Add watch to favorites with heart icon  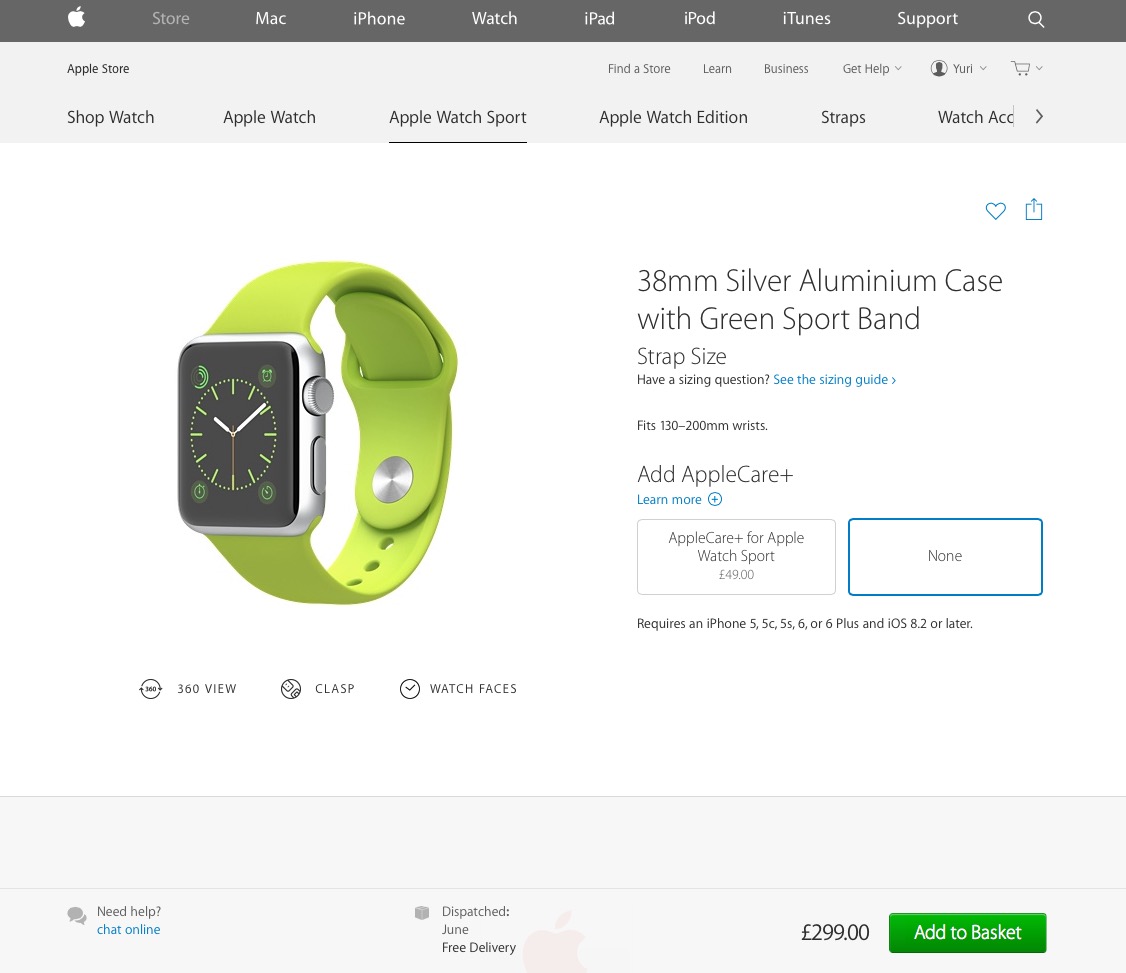click(x=995, y=211)
